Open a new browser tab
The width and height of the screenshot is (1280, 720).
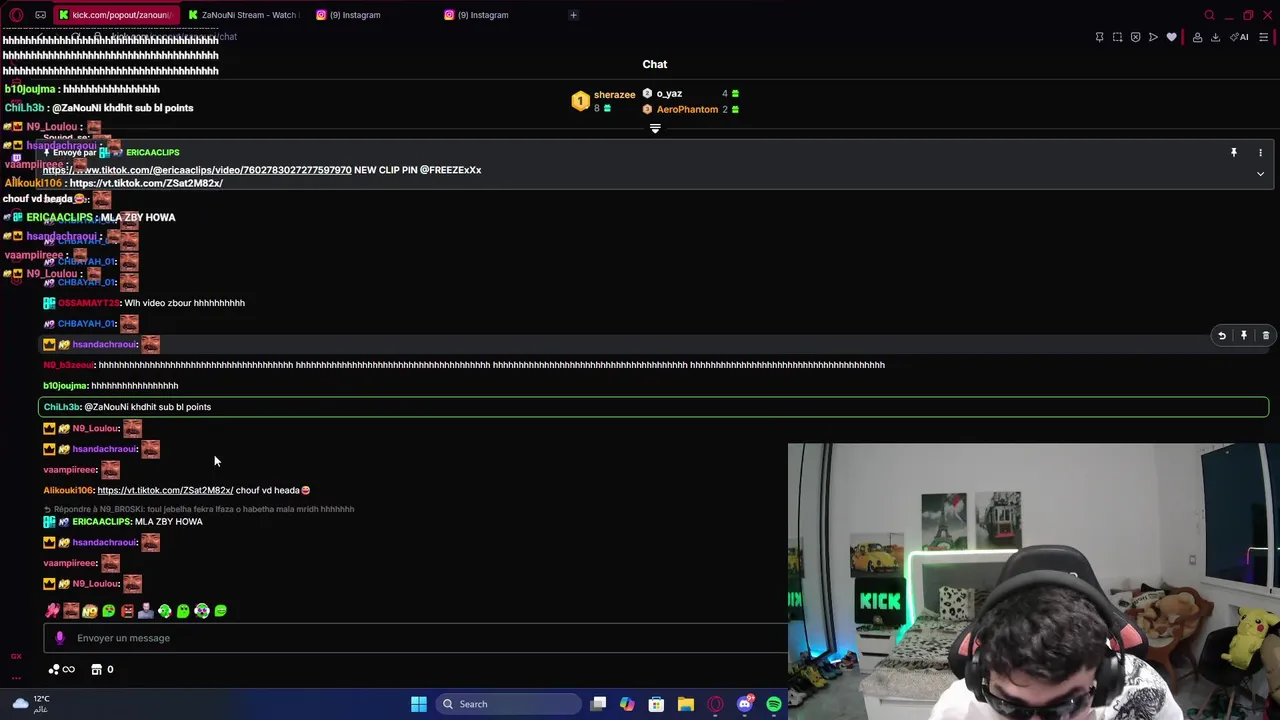[573, 15]
